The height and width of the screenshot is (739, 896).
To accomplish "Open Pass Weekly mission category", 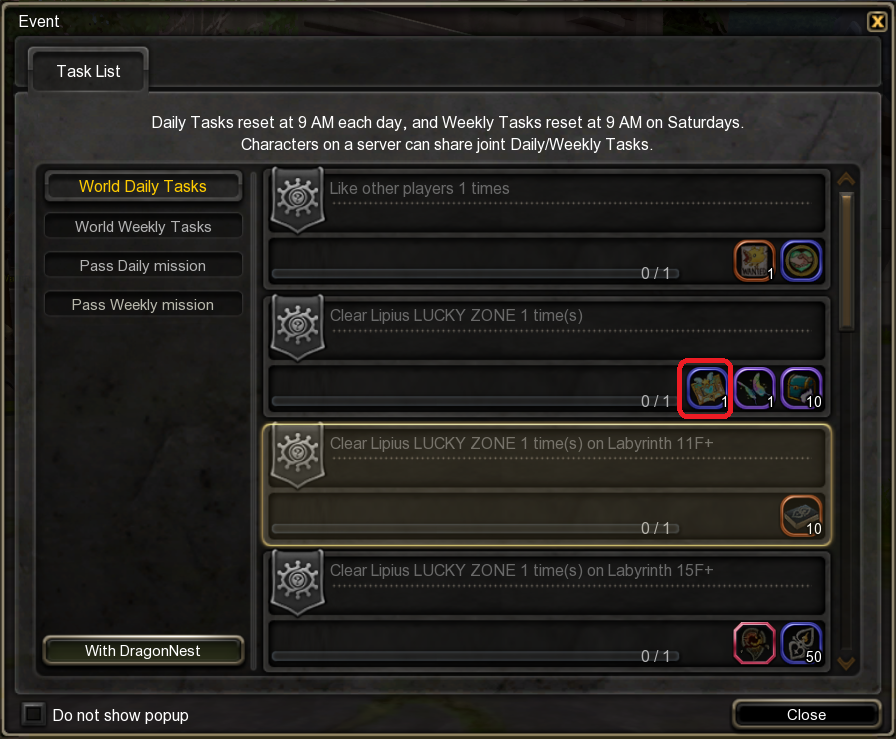I will 143,305.
